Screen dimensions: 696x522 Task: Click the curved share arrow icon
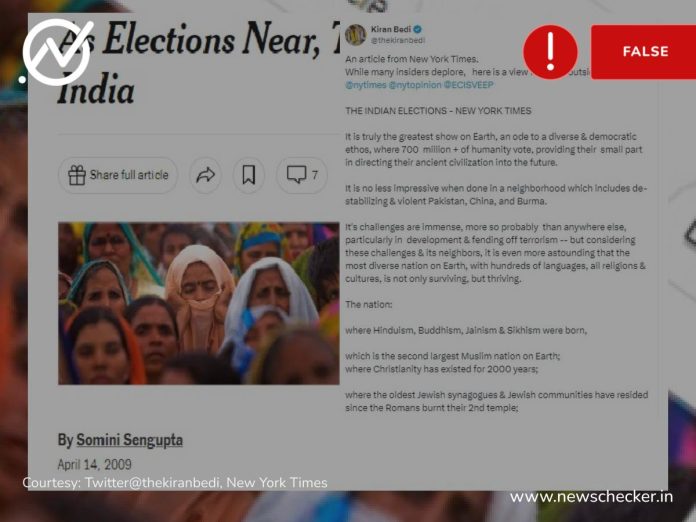(x=206, y=175)
